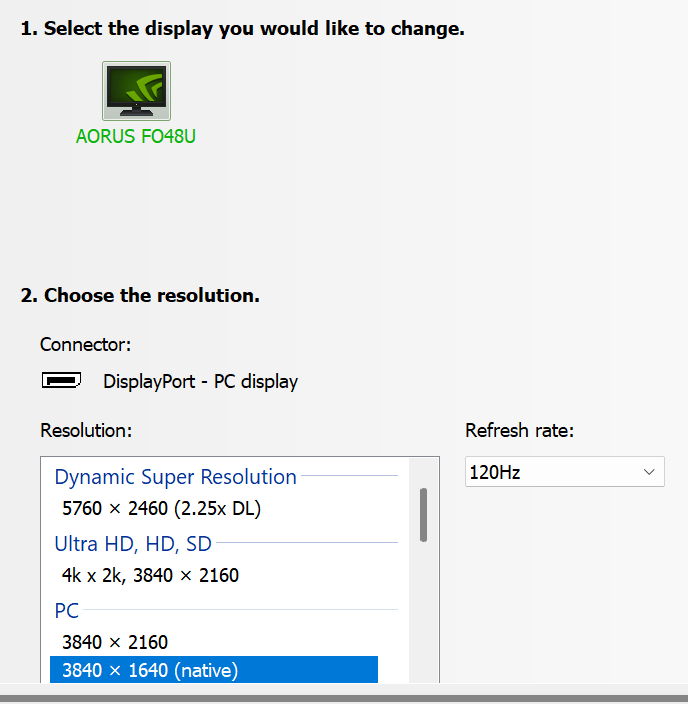Select the 3840 × 1640 (native) resolution

tap(214, 670)
